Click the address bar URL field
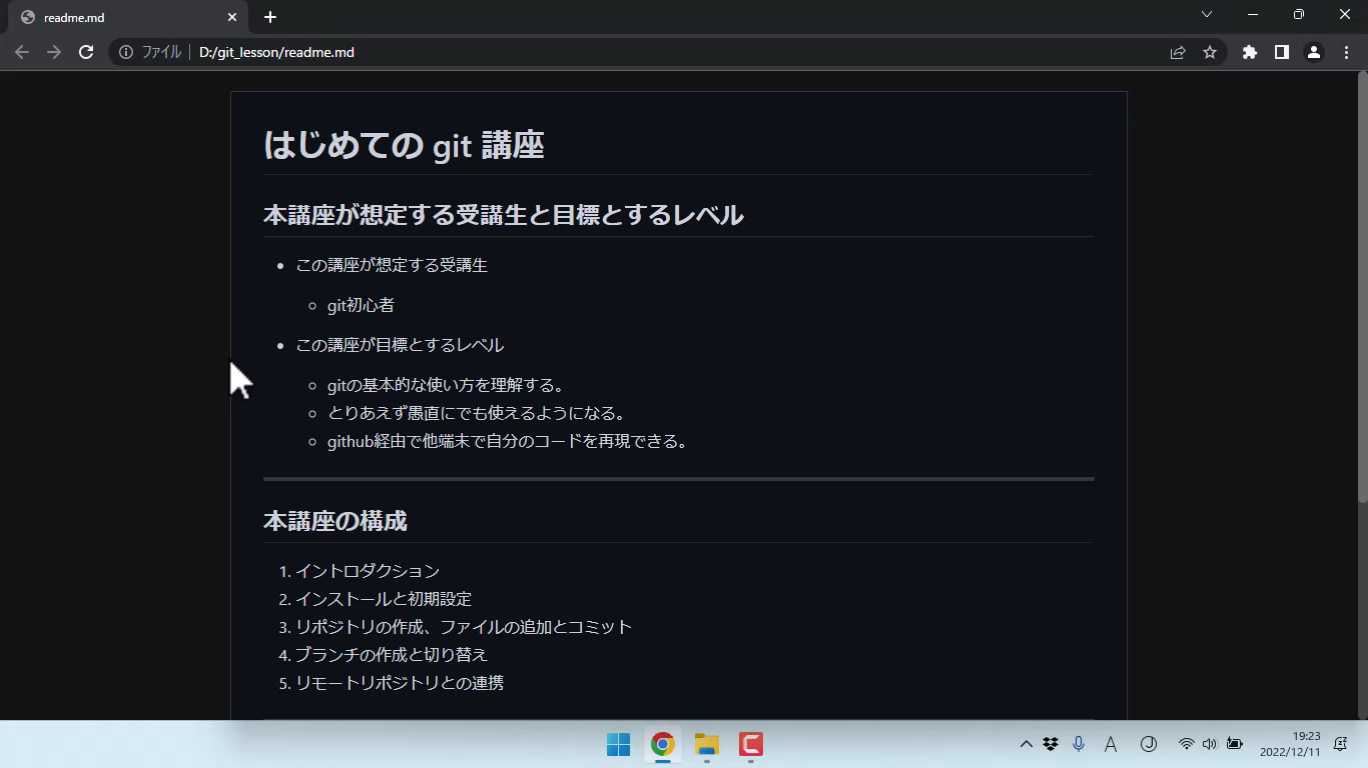 click(x=400, y=52)
